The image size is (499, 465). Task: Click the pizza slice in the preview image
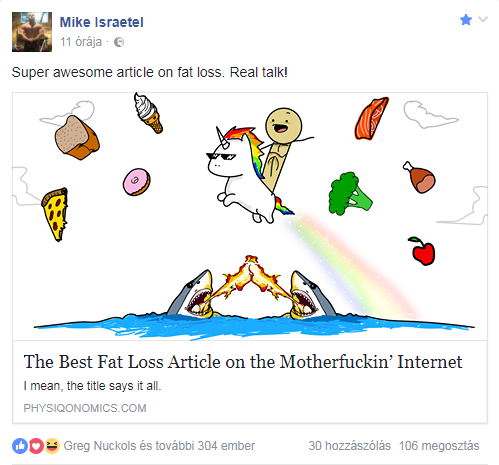pyautogui.click(x=55, y=214)
